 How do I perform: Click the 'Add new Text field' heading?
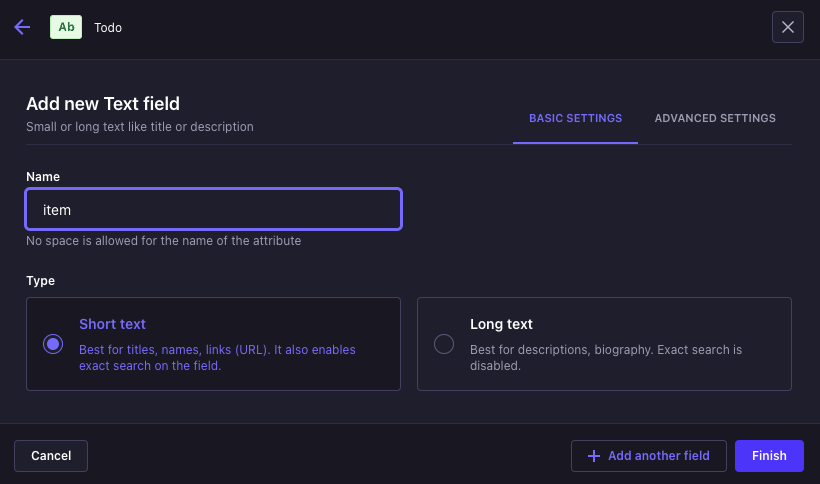point(103,103)
